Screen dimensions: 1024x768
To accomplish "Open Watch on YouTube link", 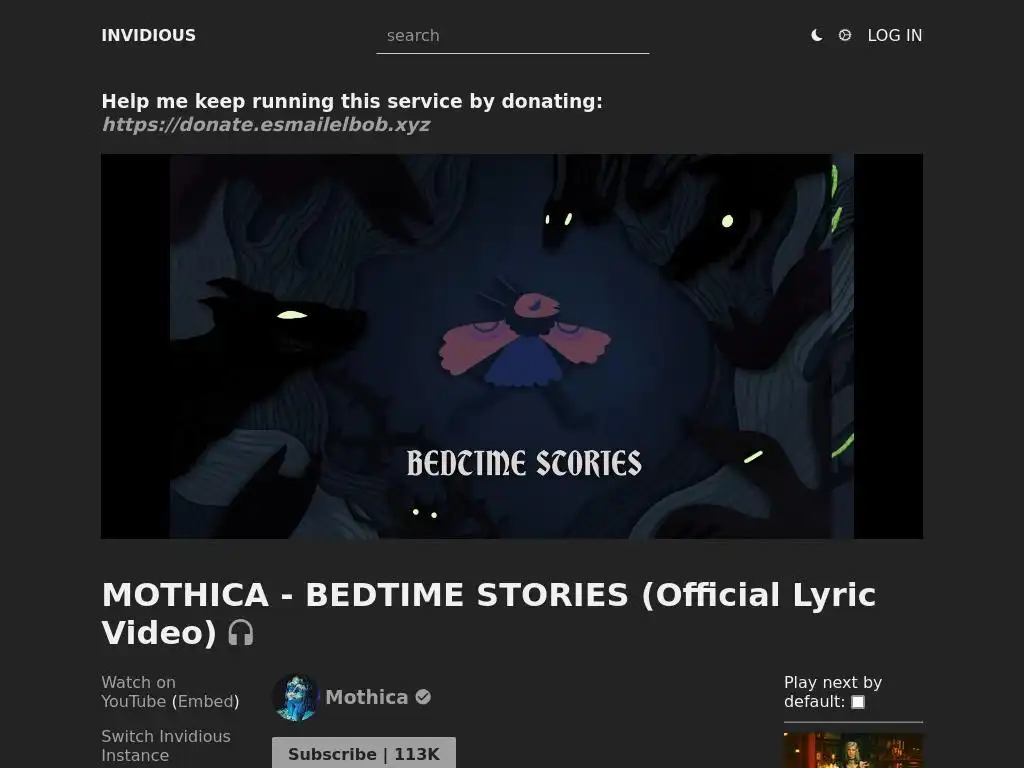I will coord(138,692).
